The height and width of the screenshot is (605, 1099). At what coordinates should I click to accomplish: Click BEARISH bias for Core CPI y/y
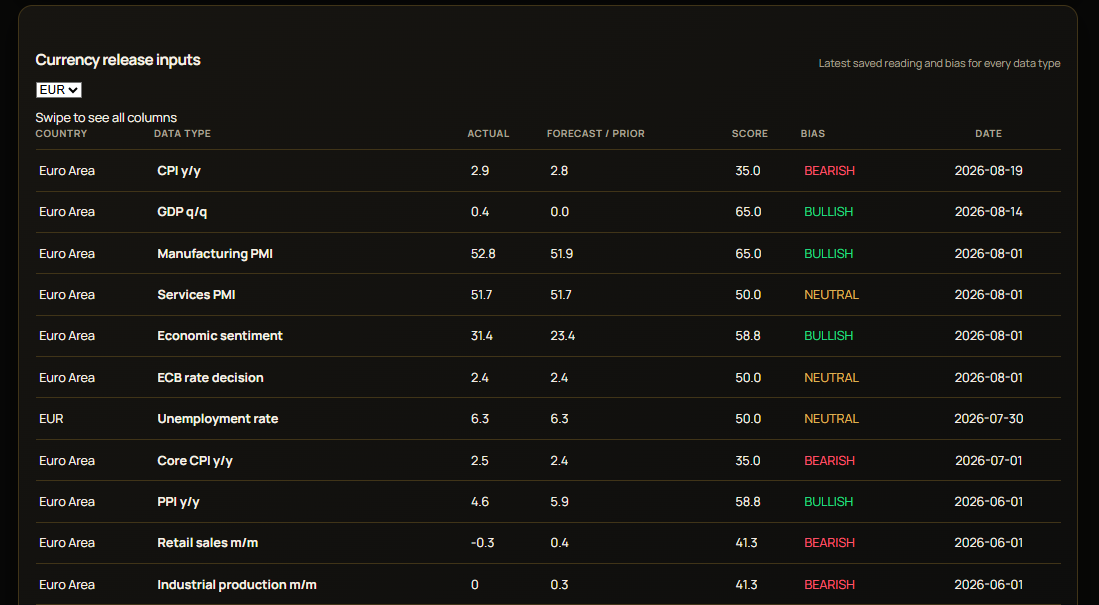(829, 461)
